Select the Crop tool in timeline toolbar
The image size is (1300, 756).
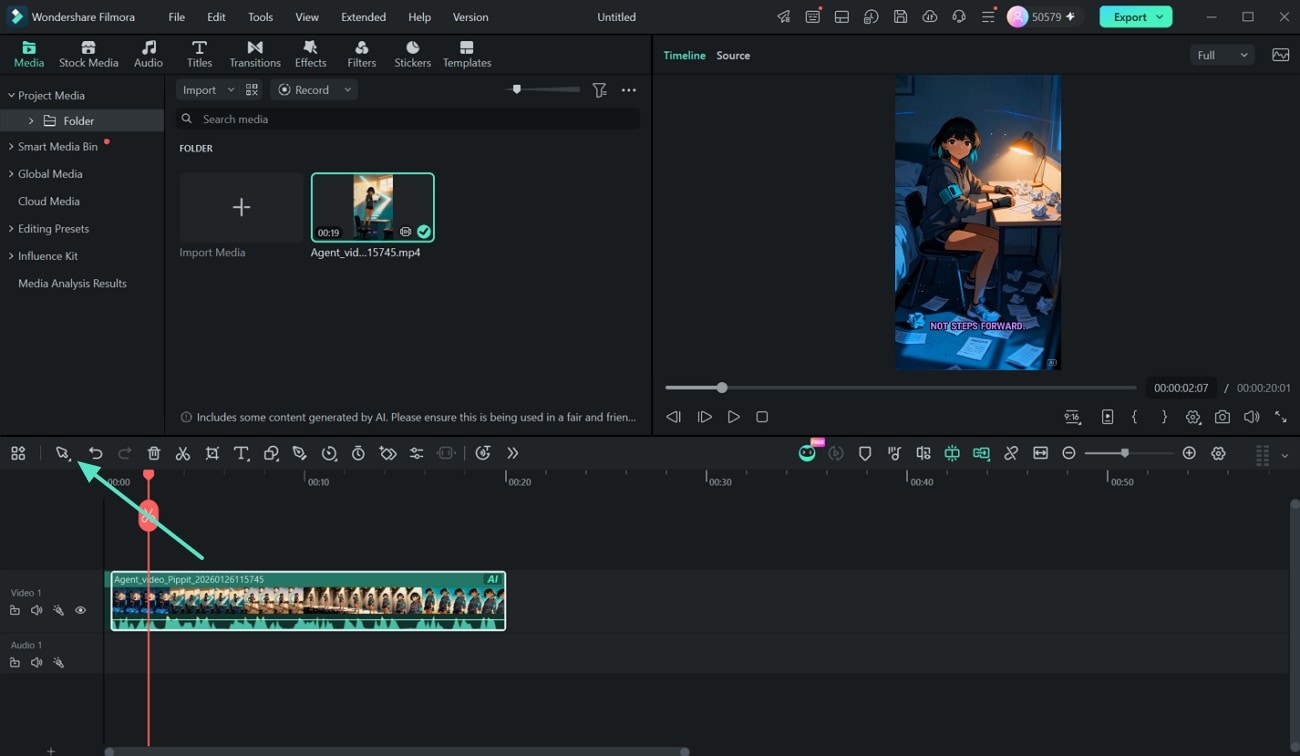[212, 453]
